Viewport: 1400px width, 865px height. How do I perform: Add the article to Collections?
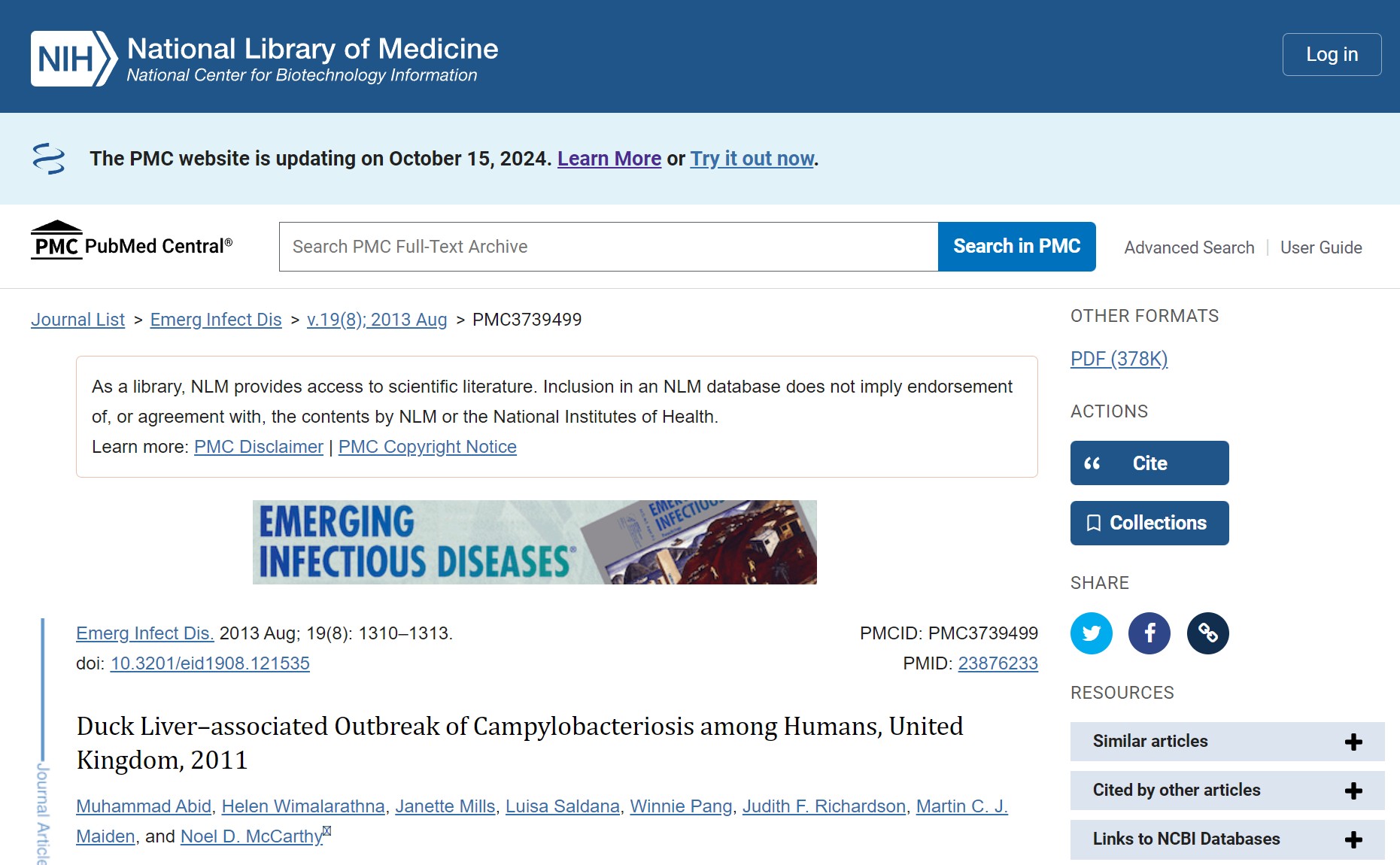1149,522
